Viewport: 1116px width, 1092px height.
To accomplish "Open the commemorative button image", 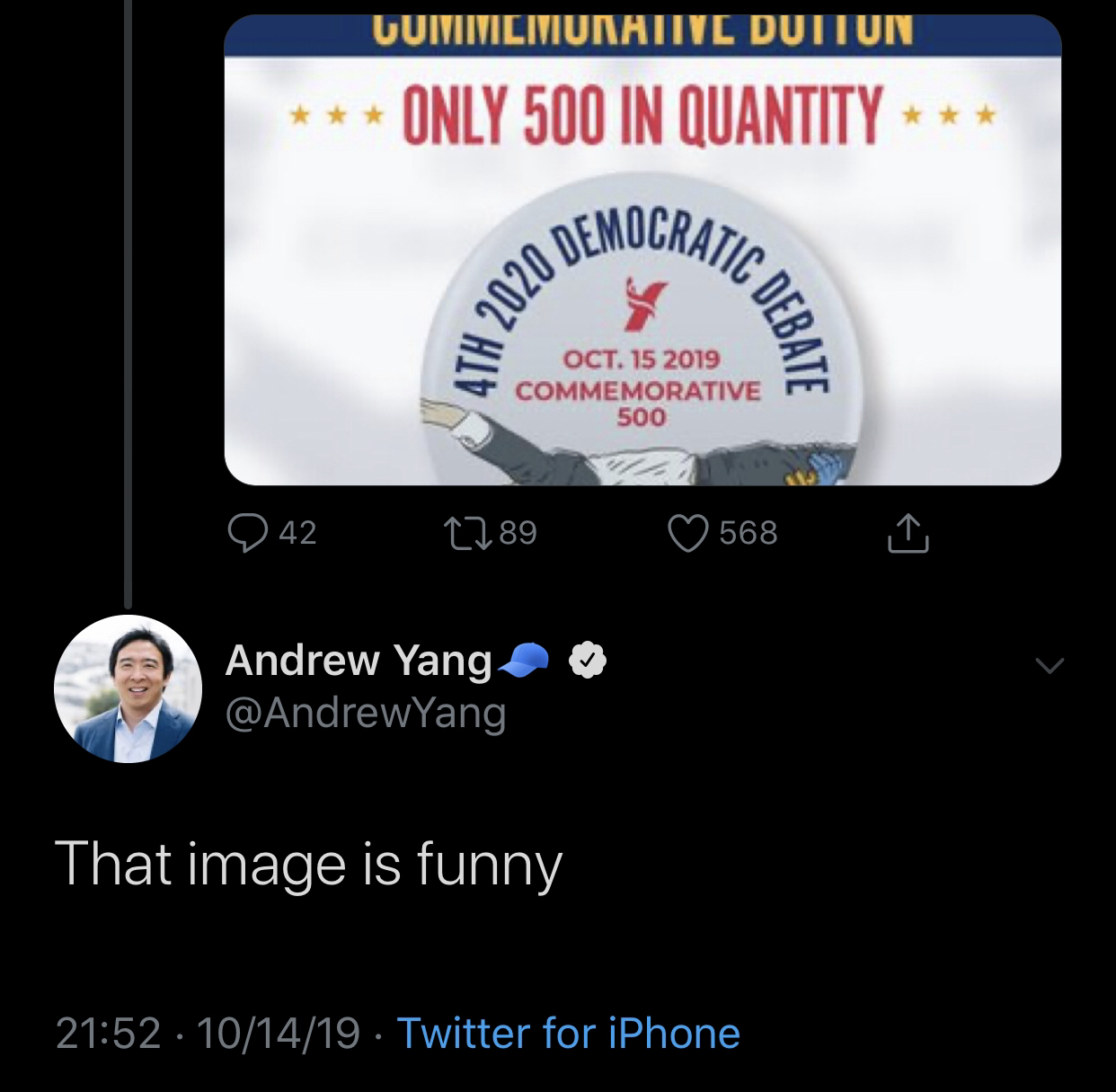I will (x=642, y=250).
